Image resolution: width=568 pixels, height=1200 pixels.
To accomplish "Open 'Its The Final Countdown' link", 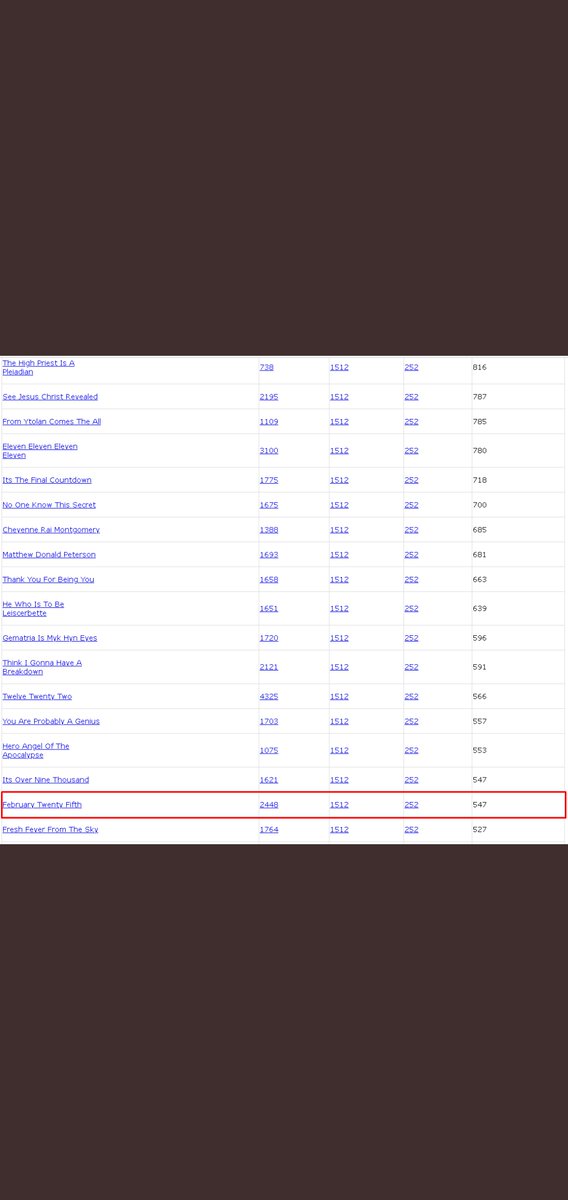I will (x=47, y=480).
